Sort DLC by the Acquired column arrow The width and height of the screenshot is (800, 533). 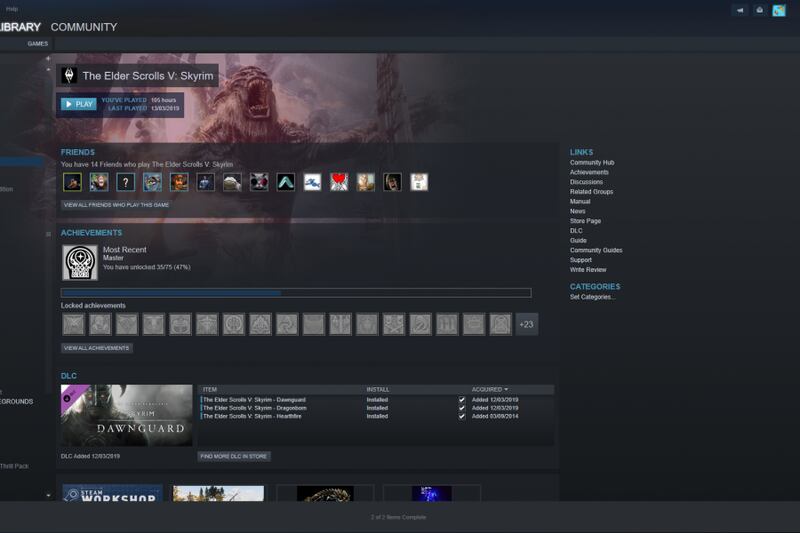tap(506, 389)
